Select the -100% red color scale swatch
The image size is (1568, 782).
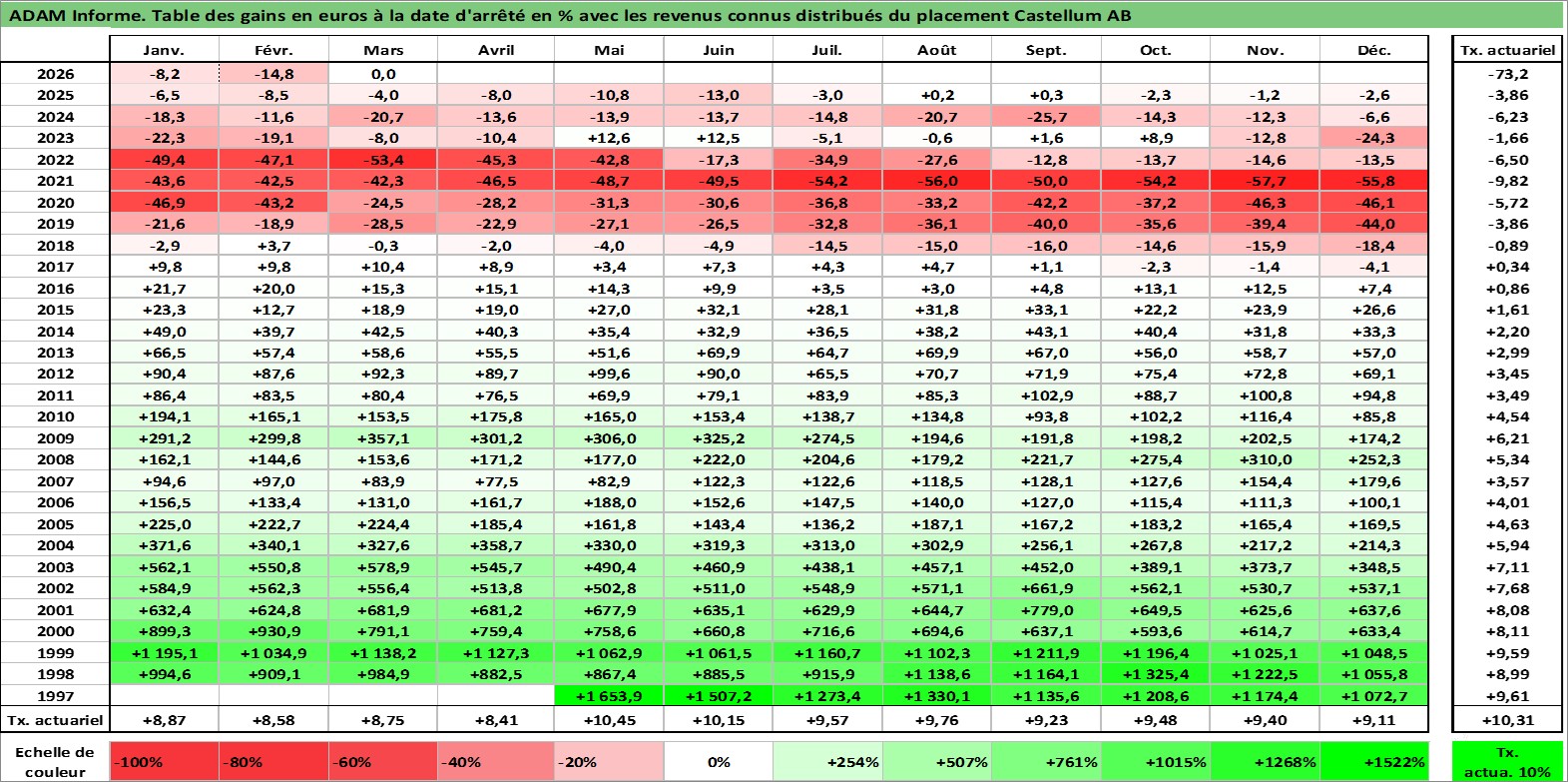tap(165, 762)
